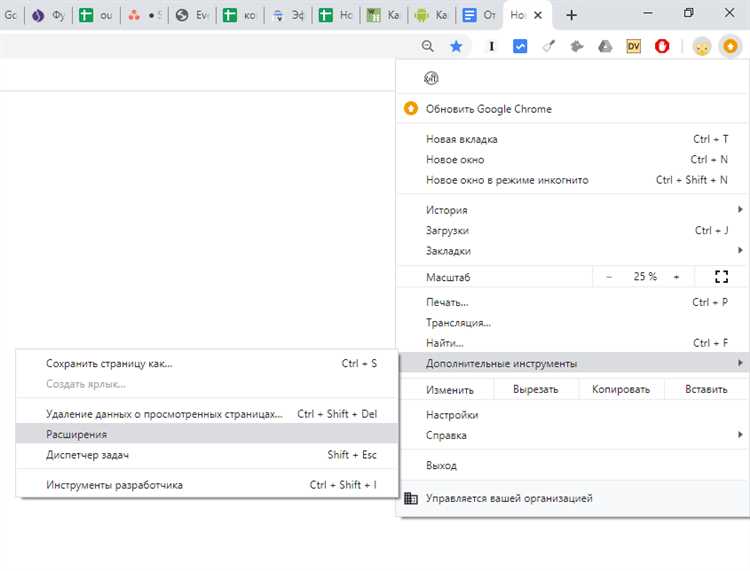This screenshot has height=571, width=750.
Task: Click the DV extension icon
Action: point(633,46)
